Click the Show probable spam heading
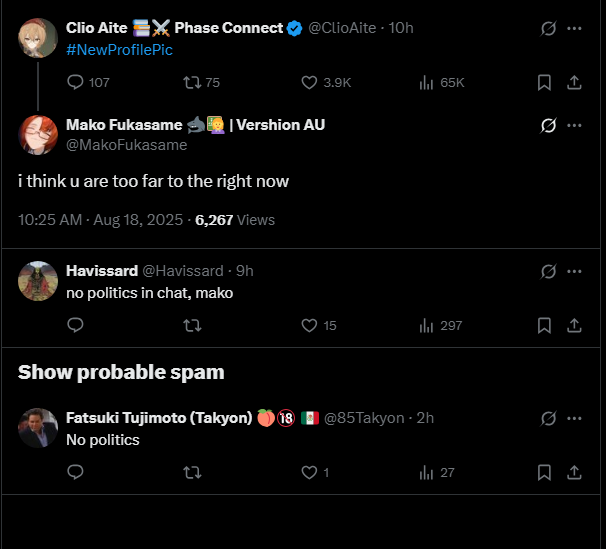The height and width of the screenshot is (549, 606). [x=121, y=372]
